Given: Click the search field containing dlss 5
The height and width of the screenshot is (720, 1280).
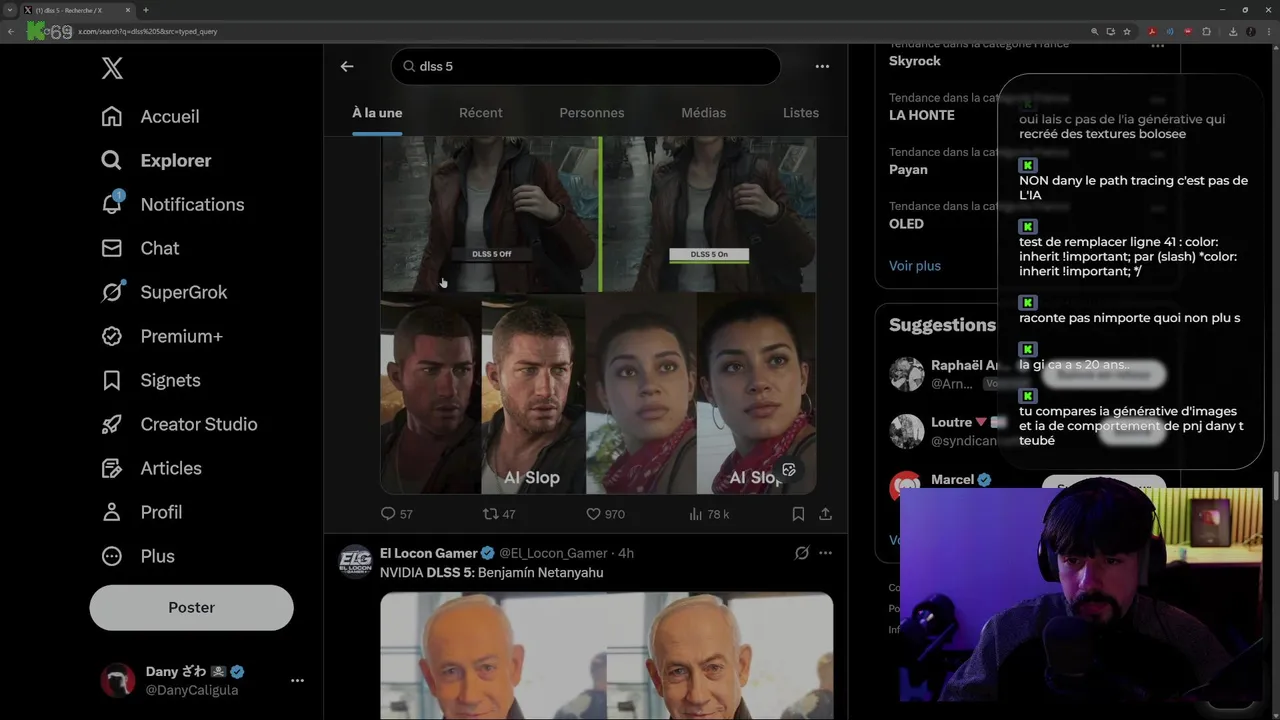Looking at the screenshot, I should [585, 66].
